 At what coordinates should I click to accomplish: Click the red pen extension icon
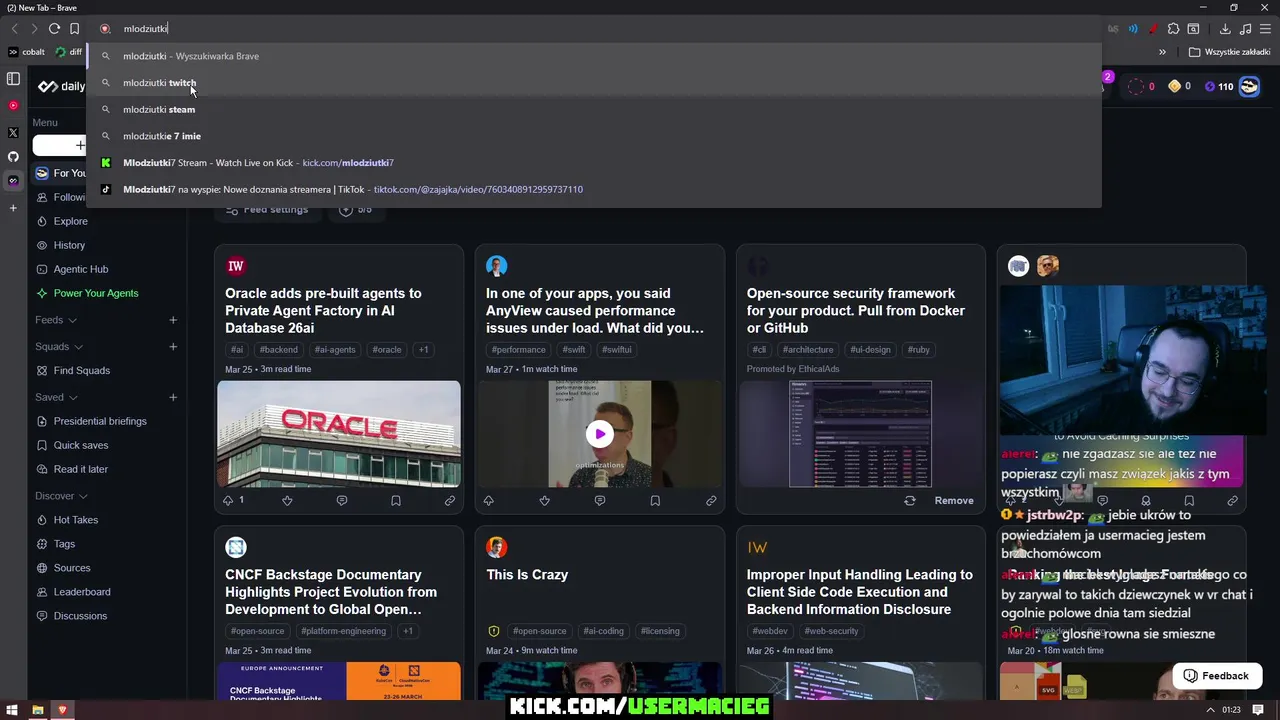[x=1153, y=29]
